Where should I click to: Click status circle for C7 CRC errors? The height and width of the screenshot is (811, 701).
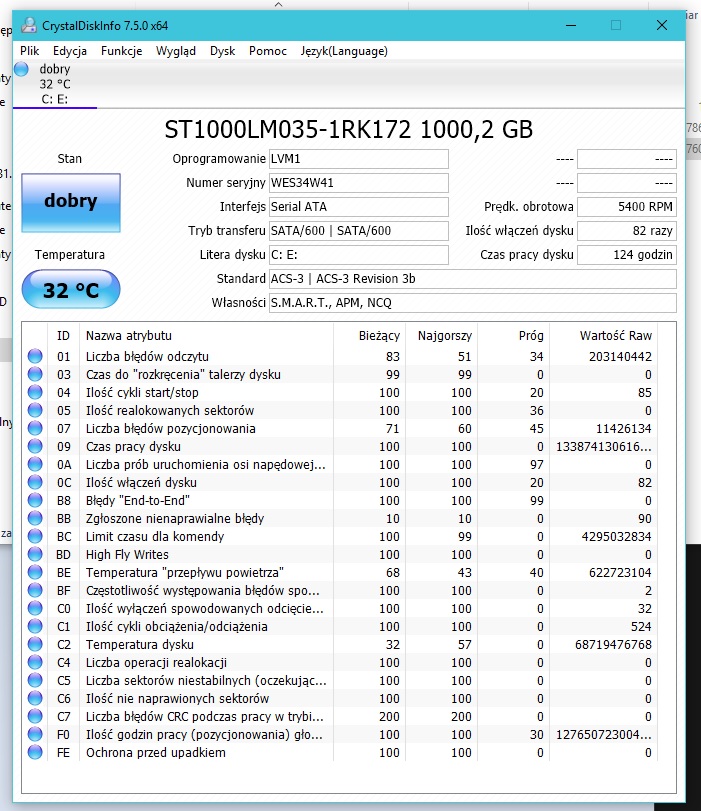35,716
